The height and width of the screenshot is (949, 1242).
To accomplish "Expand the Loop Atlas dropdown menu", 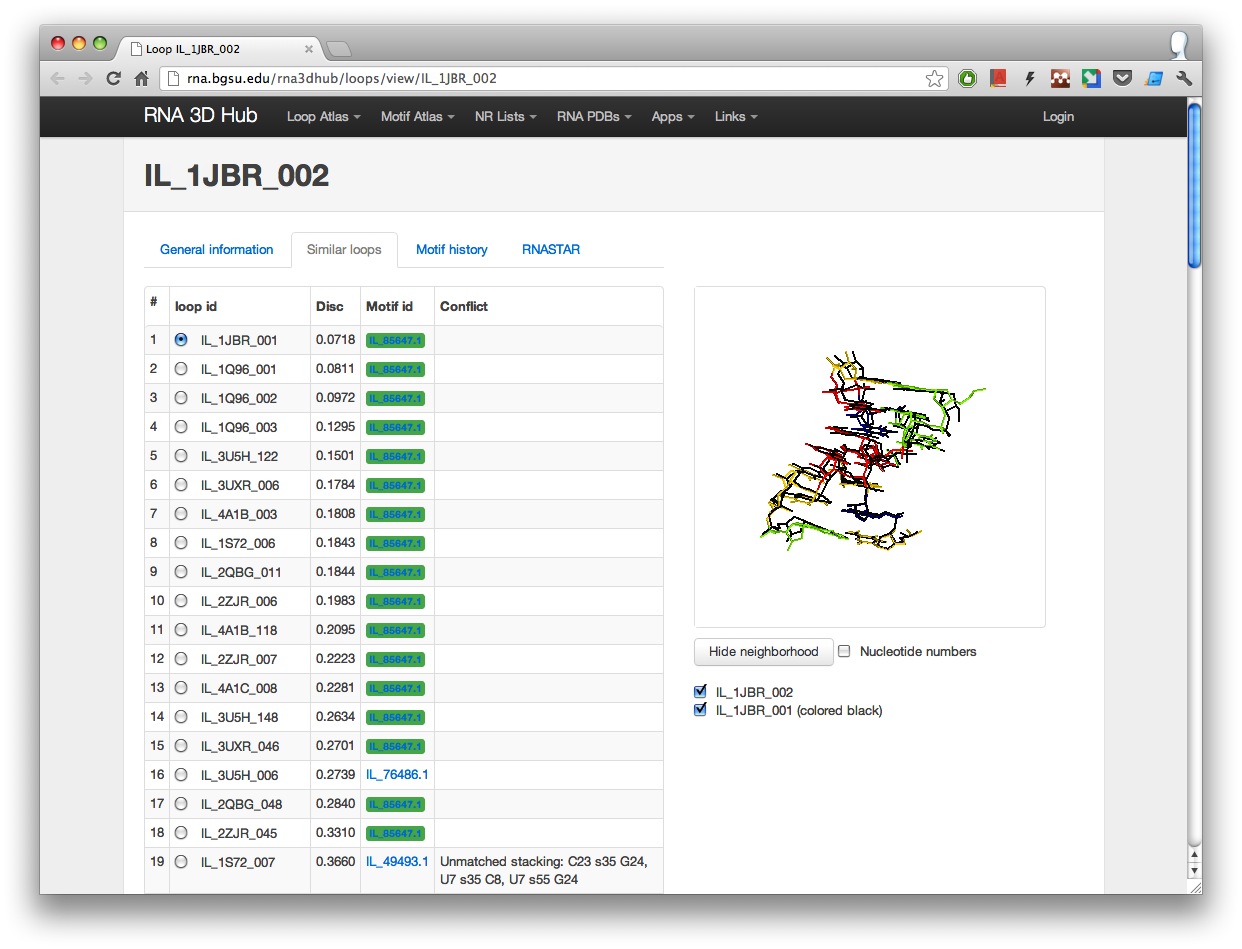I will pyautogui.click(x=323, y=117).
